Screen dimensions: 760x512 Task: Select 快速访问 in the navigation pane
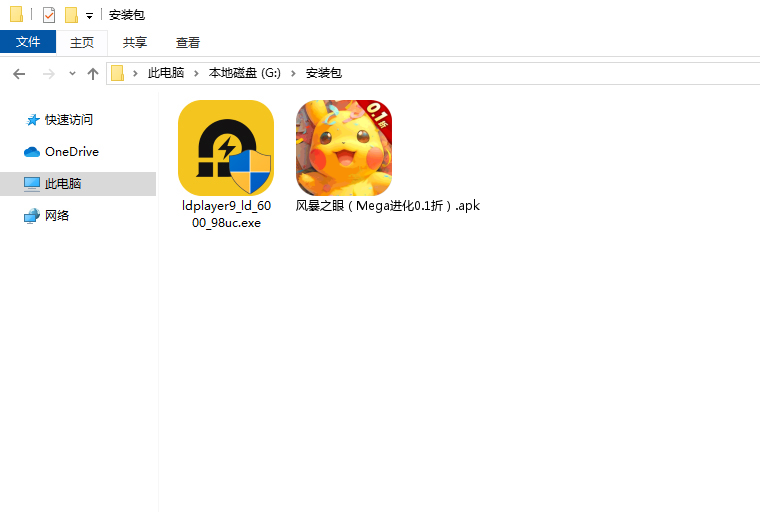click(68, 119)
